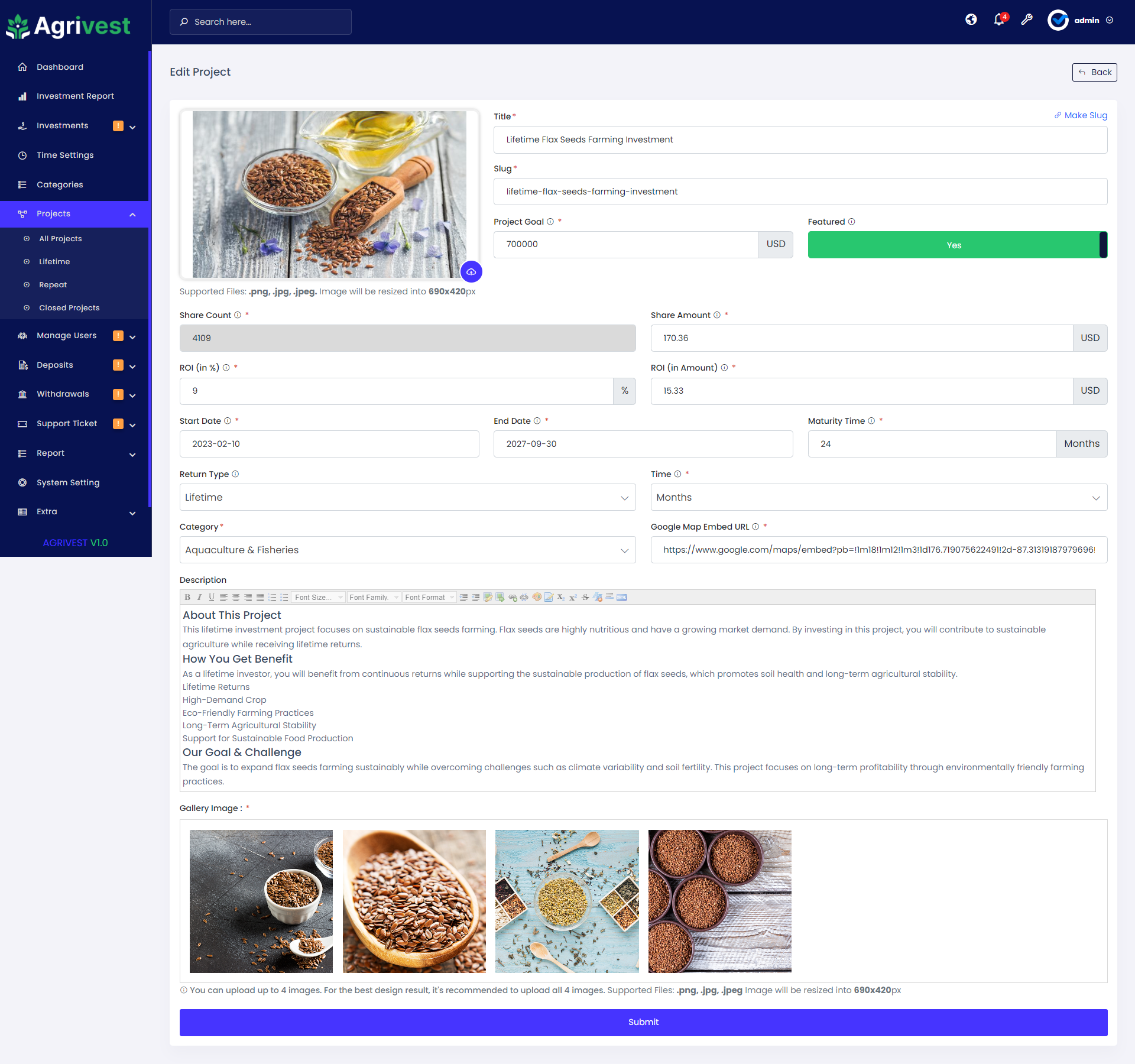This screenshot has width=1135, height=1064.
Task: Click the Start Date input field
Action: point(329,444)
